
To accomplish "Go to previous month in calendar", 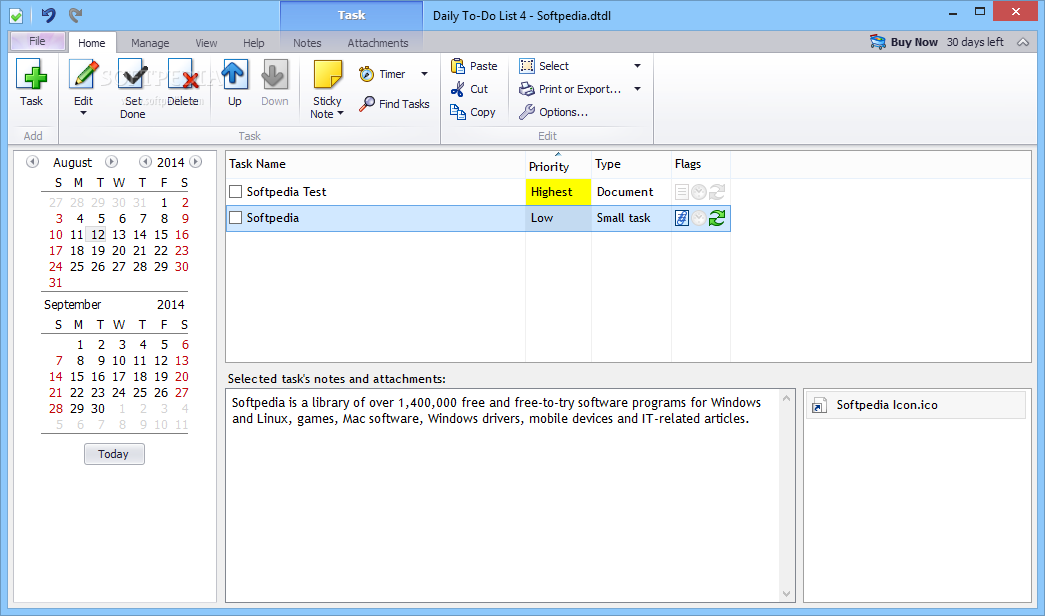I will pyautogui.click(x=32, y=162).
